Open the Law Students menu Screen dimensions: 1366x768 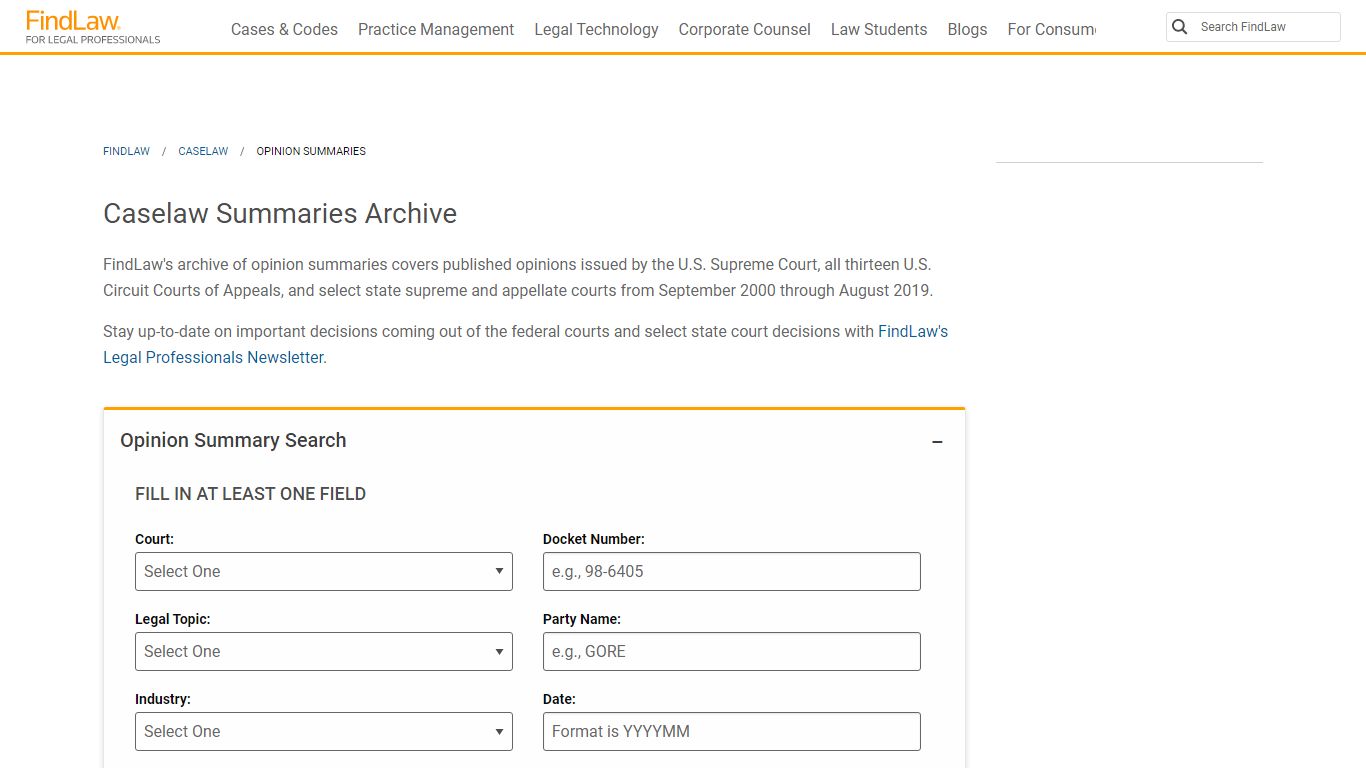[x=879, y=29]
